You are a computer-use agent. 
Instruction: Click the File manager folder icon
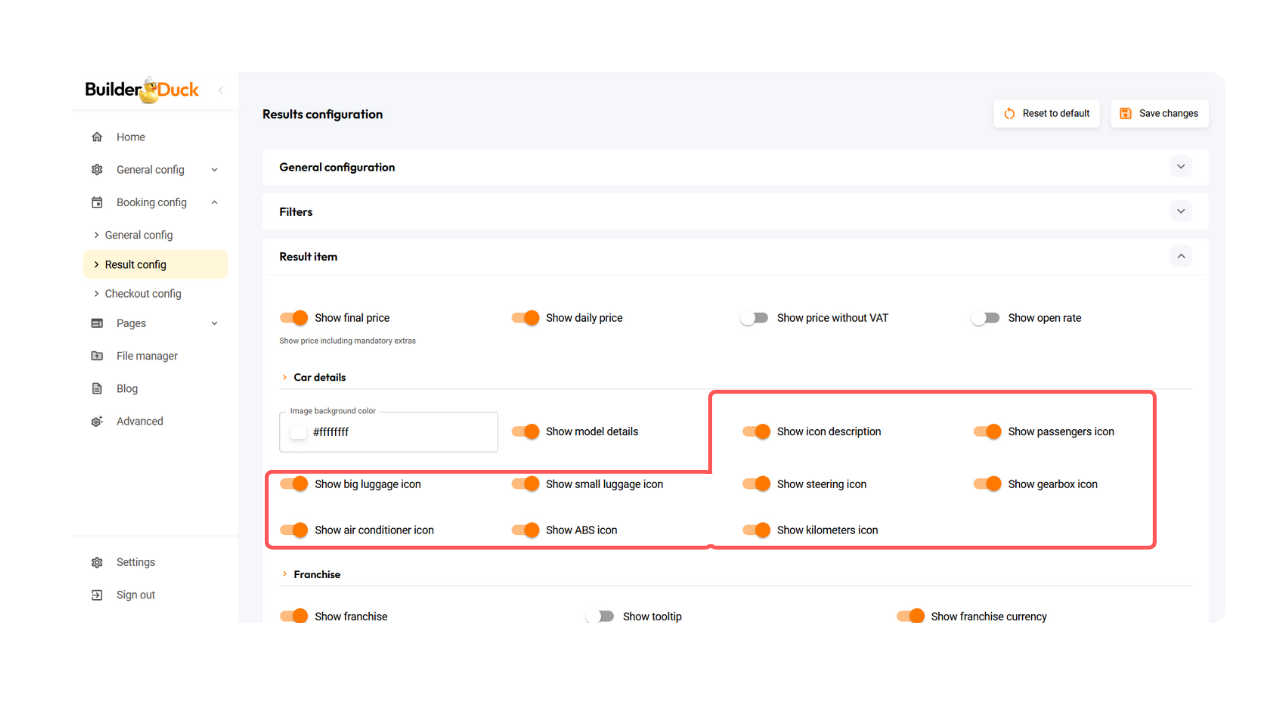click(97, 356)
